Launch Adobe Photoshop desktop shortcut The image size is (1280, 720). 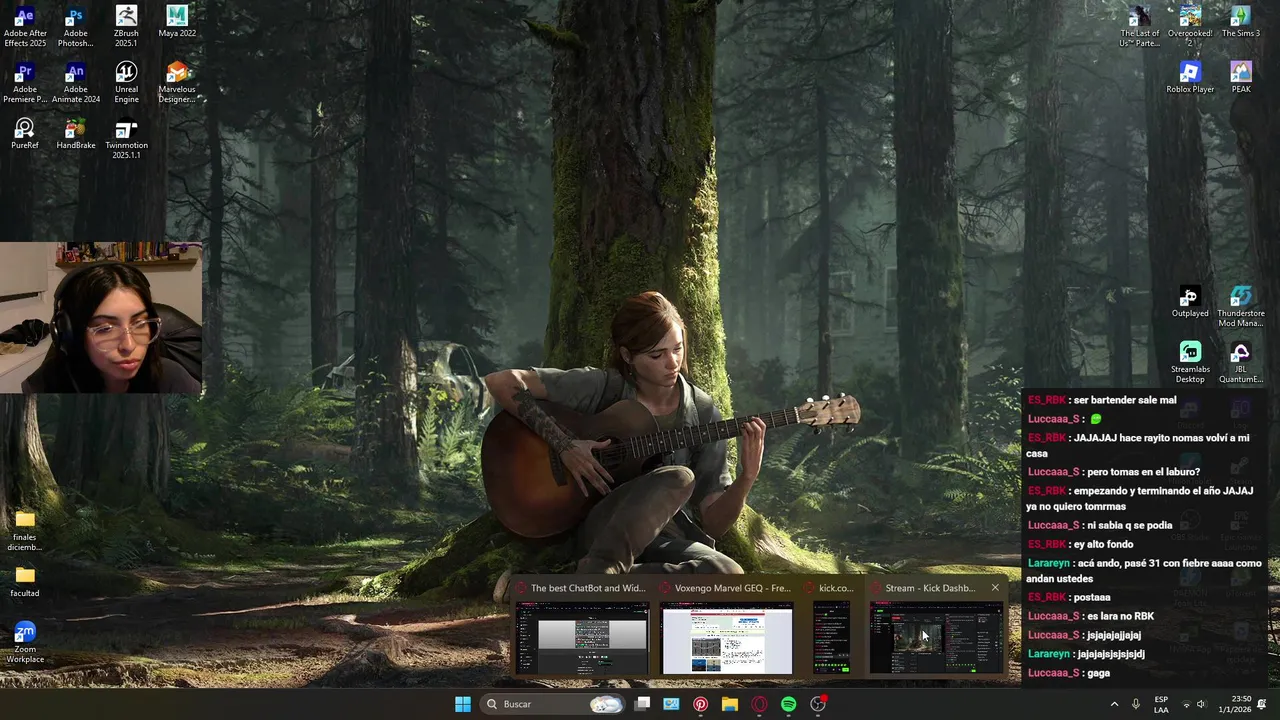click(x=75, y=27)
